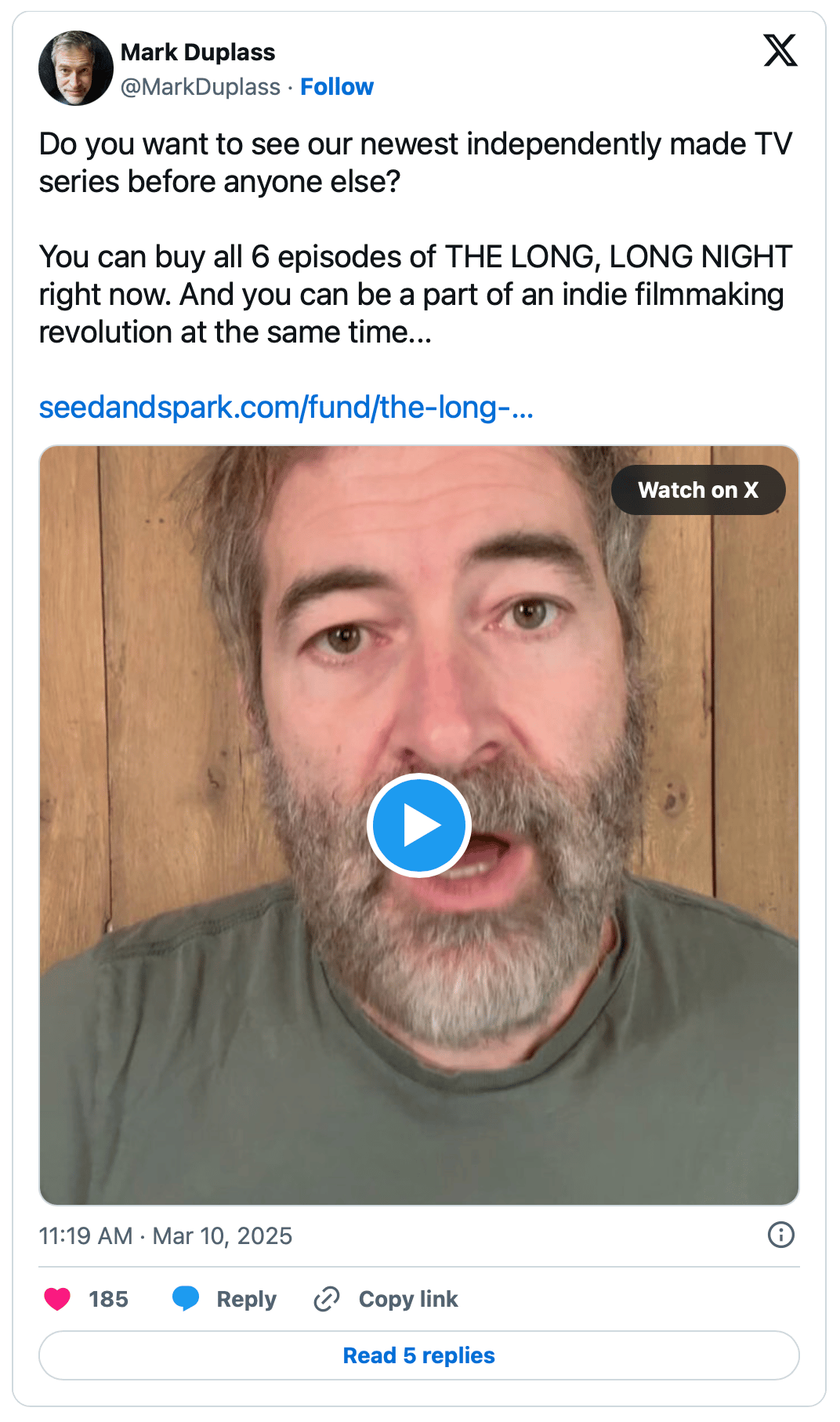Open Mark Duplass profile avatar
This screenshot has width=840, height=1422.
coord(76,68)
